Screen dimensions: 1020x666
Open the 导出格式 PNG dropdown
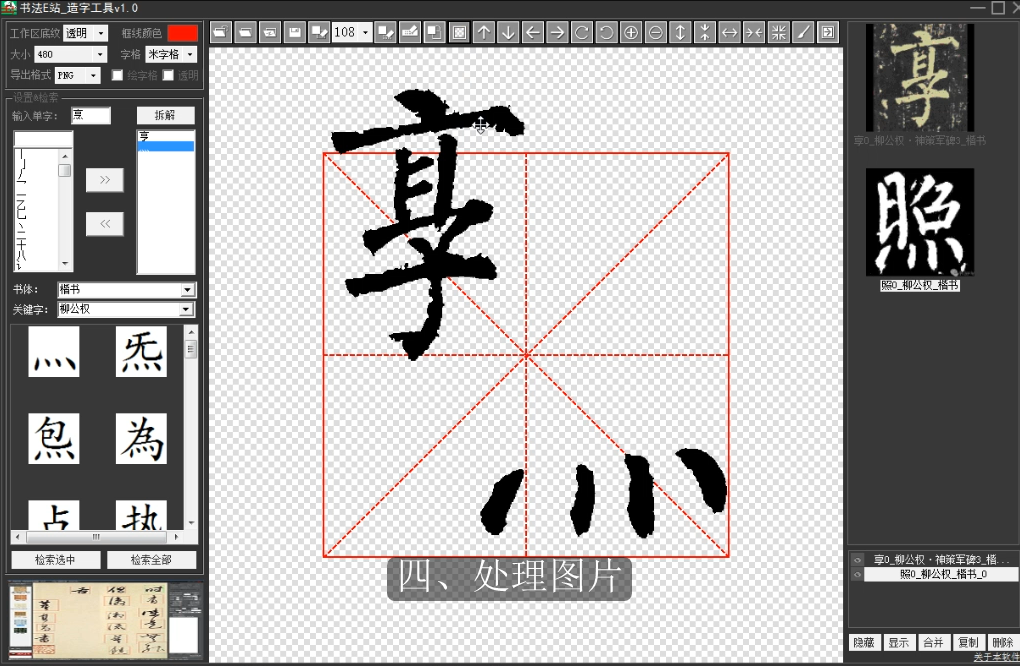click(93, 75)
